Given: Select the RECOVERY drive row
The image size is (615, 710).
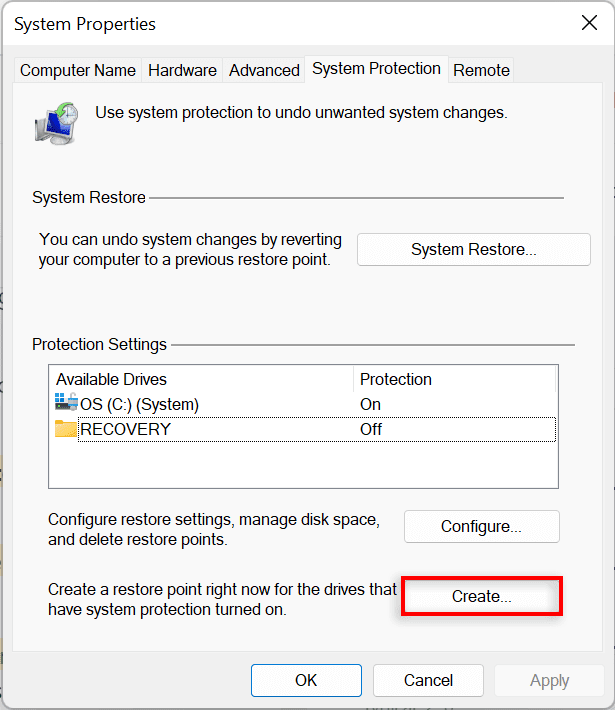Looking at the screenshot, I should pyautogui.click(x=303, y=429).
